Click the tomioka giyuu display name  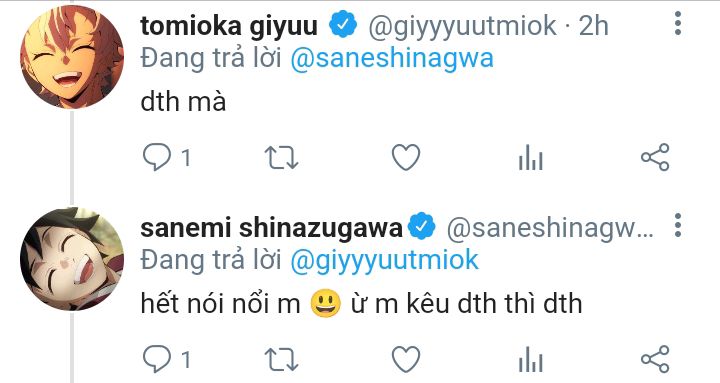pos(229,26)
